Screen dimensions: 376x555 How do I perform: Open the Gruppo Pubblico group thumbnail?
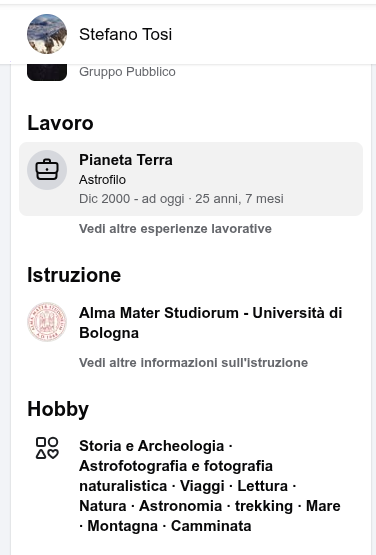click(x=47, y=72)
